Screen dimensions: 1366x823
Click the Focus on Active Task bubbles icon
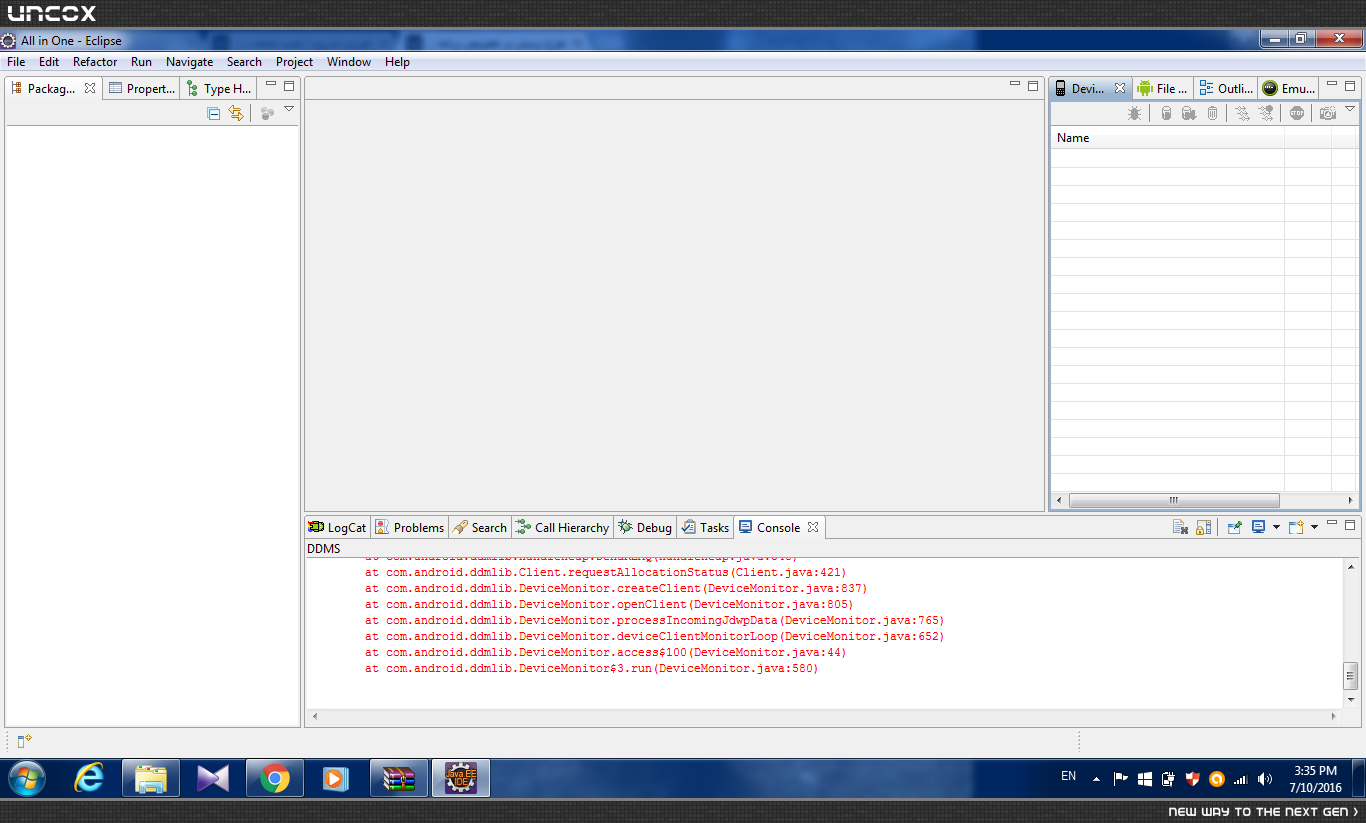[267, 113]
